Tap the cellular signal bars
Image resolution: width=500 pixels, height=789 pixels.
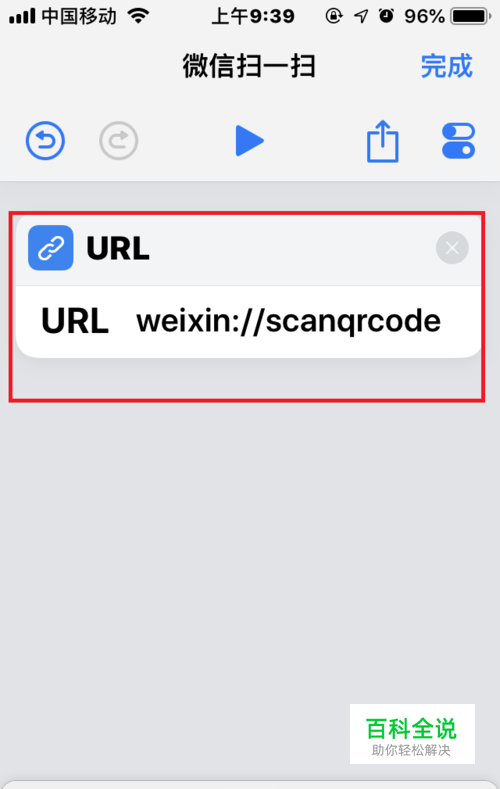(x=22, y=17)
